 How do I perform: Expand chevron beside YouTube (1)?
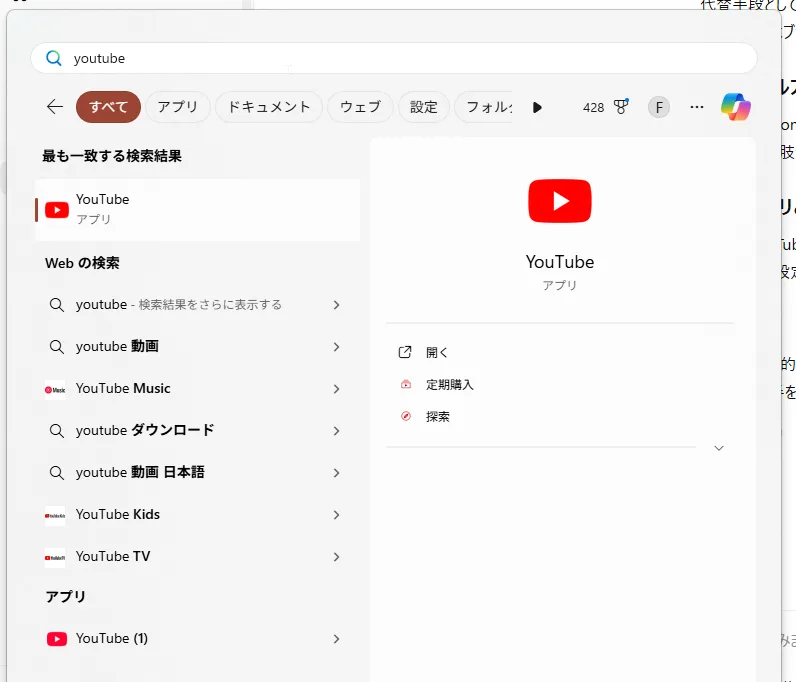pyautogui.click(x=336, y=639)
